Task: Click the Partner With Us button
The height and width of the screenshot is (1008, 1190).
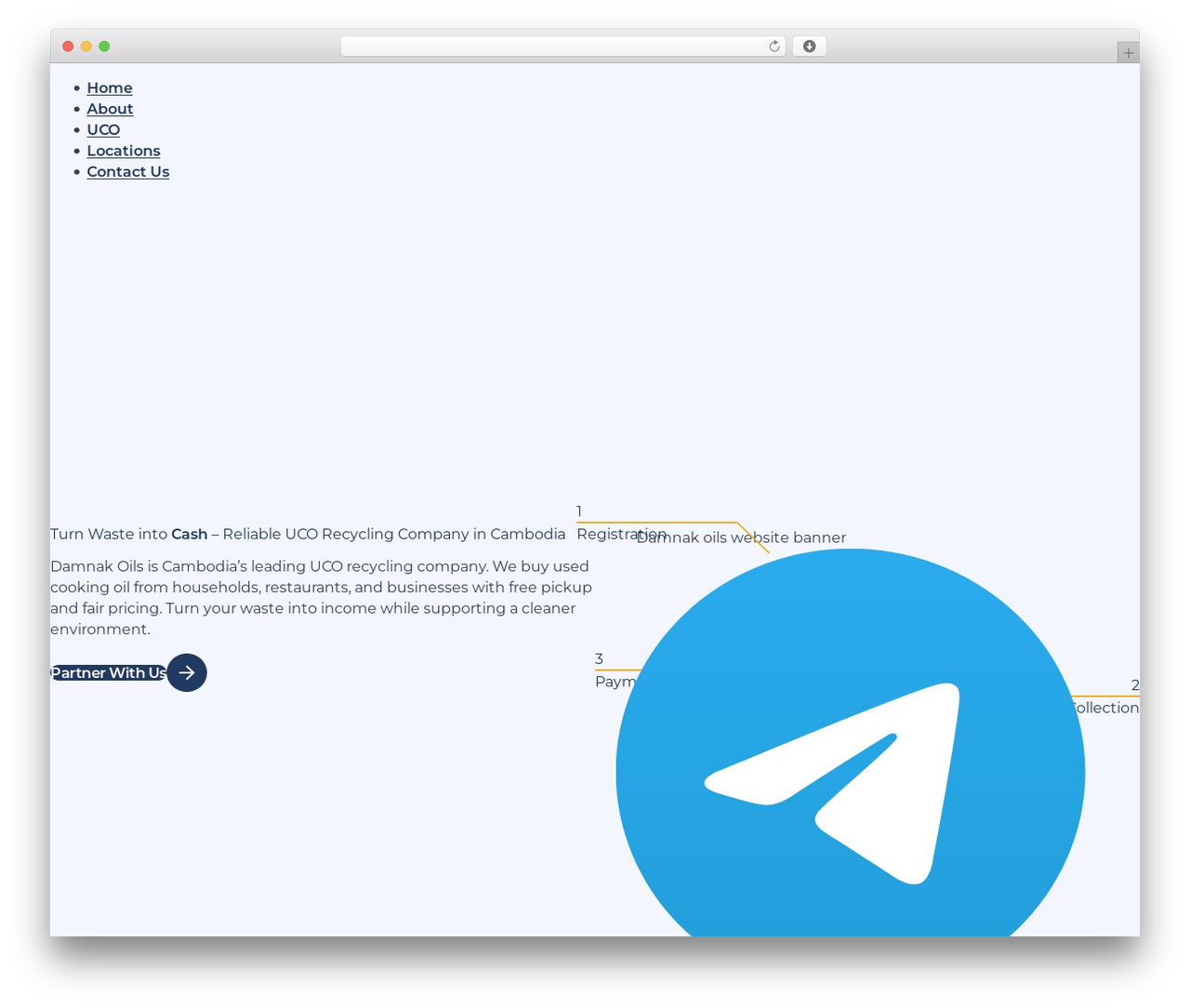Action: (x=109, y=672)
